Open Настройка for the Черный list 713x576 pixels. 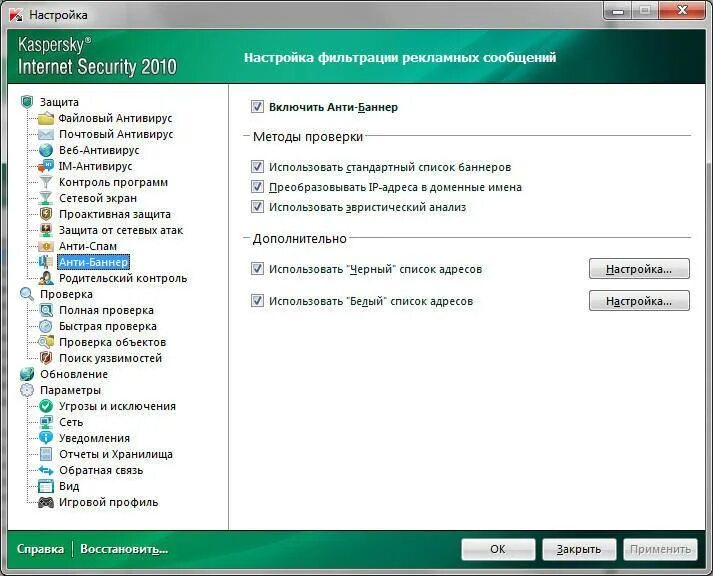[639, 269]
